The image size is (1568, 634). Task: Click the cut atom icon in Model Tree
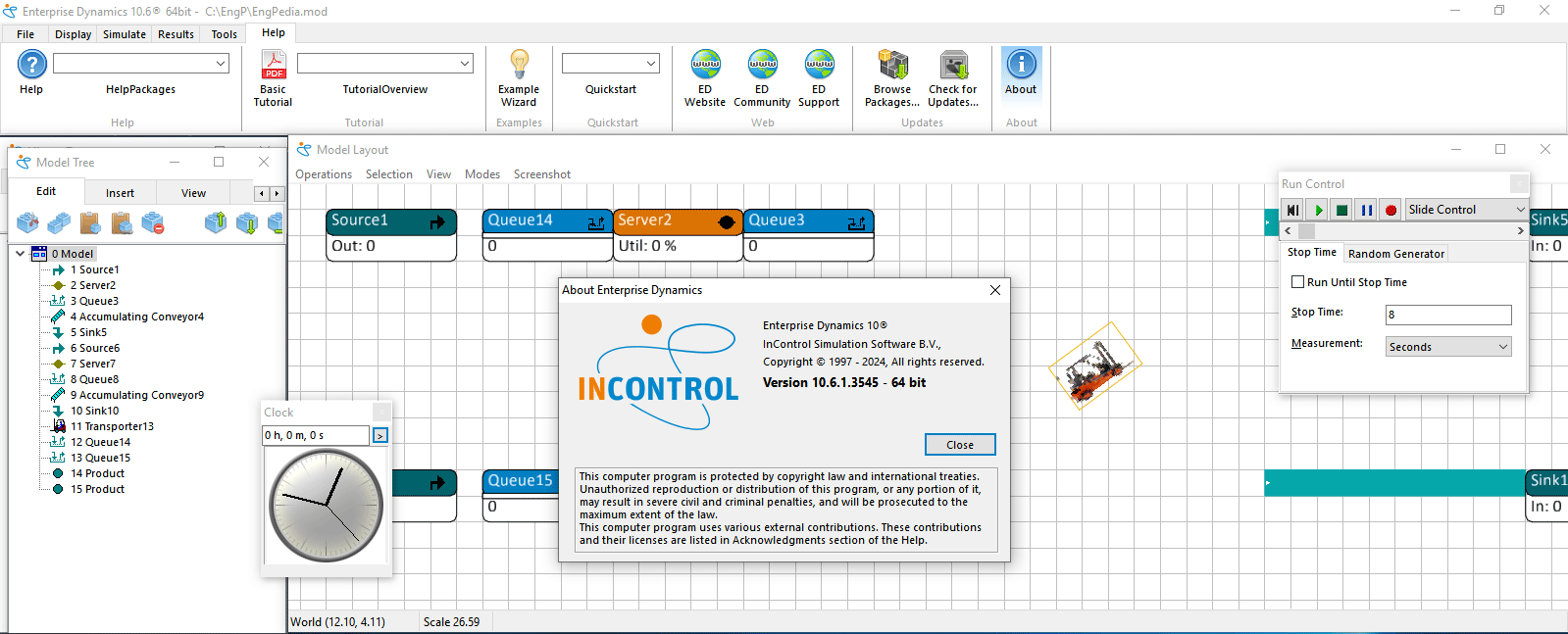pos(27,223)
